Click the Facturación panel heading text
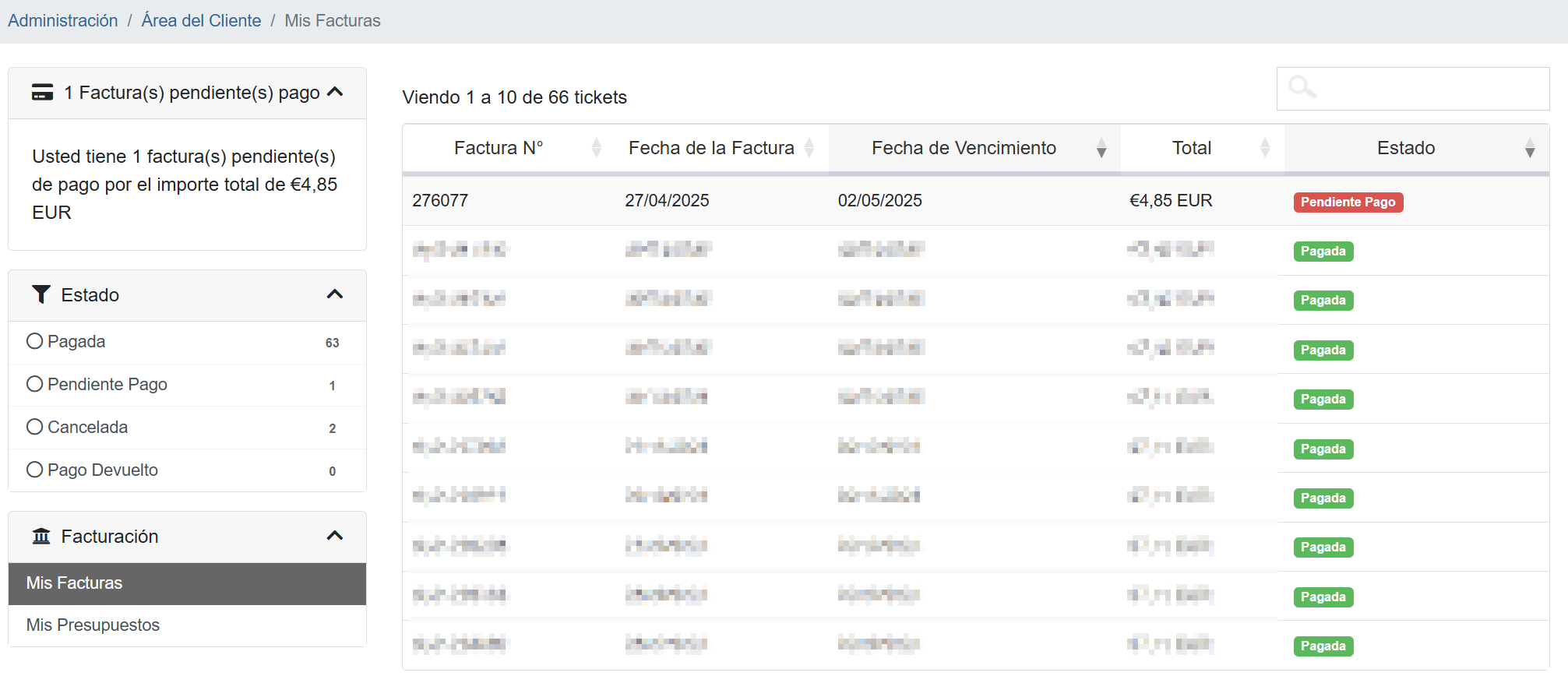Screen dimensions: 1568x676 110,537
